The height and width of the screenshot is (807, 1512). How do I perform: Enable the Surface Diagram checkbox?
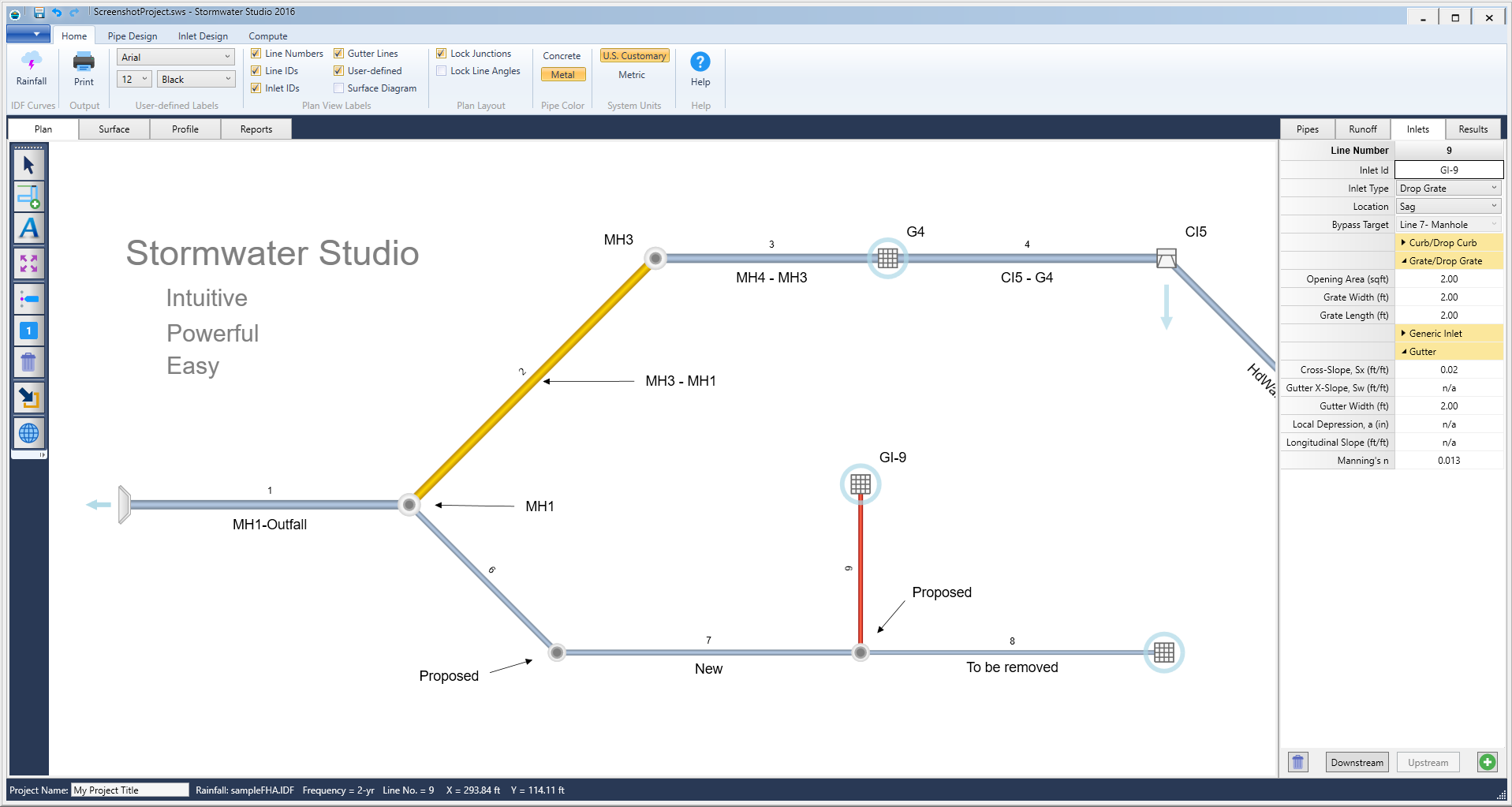coord(338,88)
